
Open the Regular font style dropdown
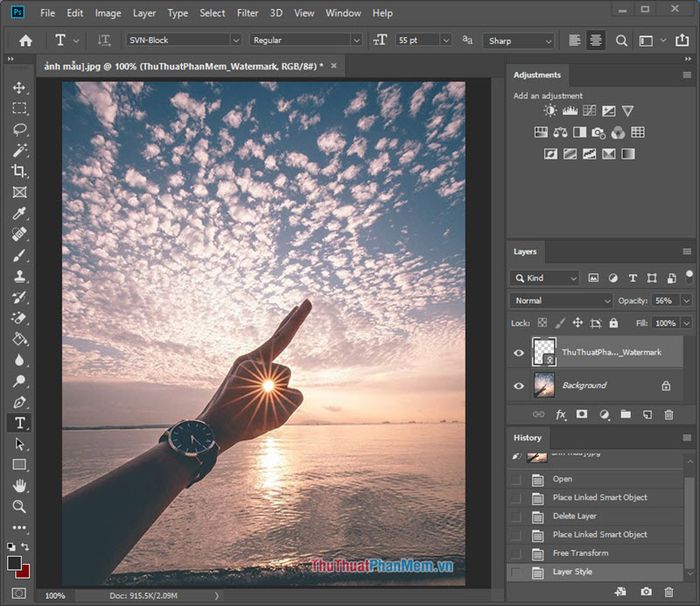click(x=356, y=41)
